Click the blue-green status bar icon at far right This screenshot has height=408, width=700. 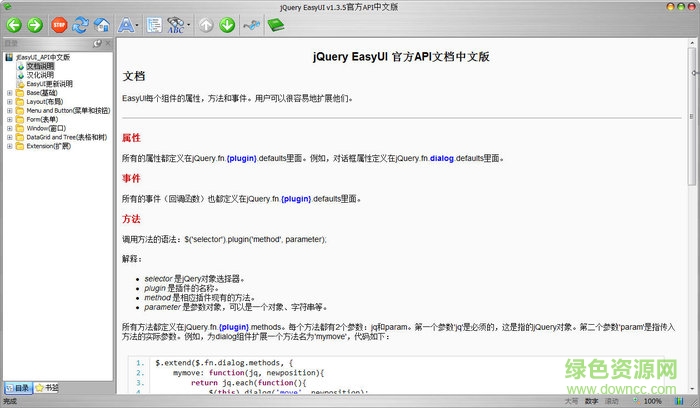(679, 401)
